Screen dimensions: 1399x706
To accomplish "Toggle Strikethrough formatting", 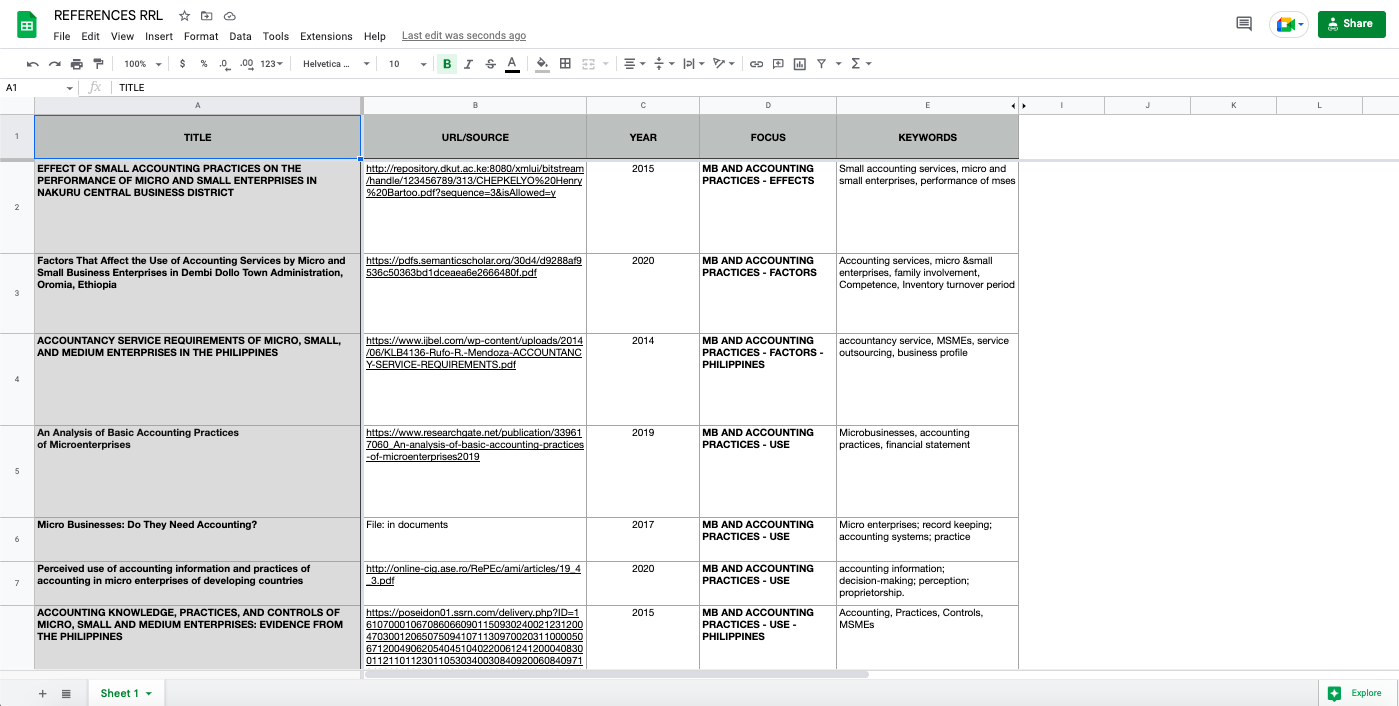I will point(490,64).
